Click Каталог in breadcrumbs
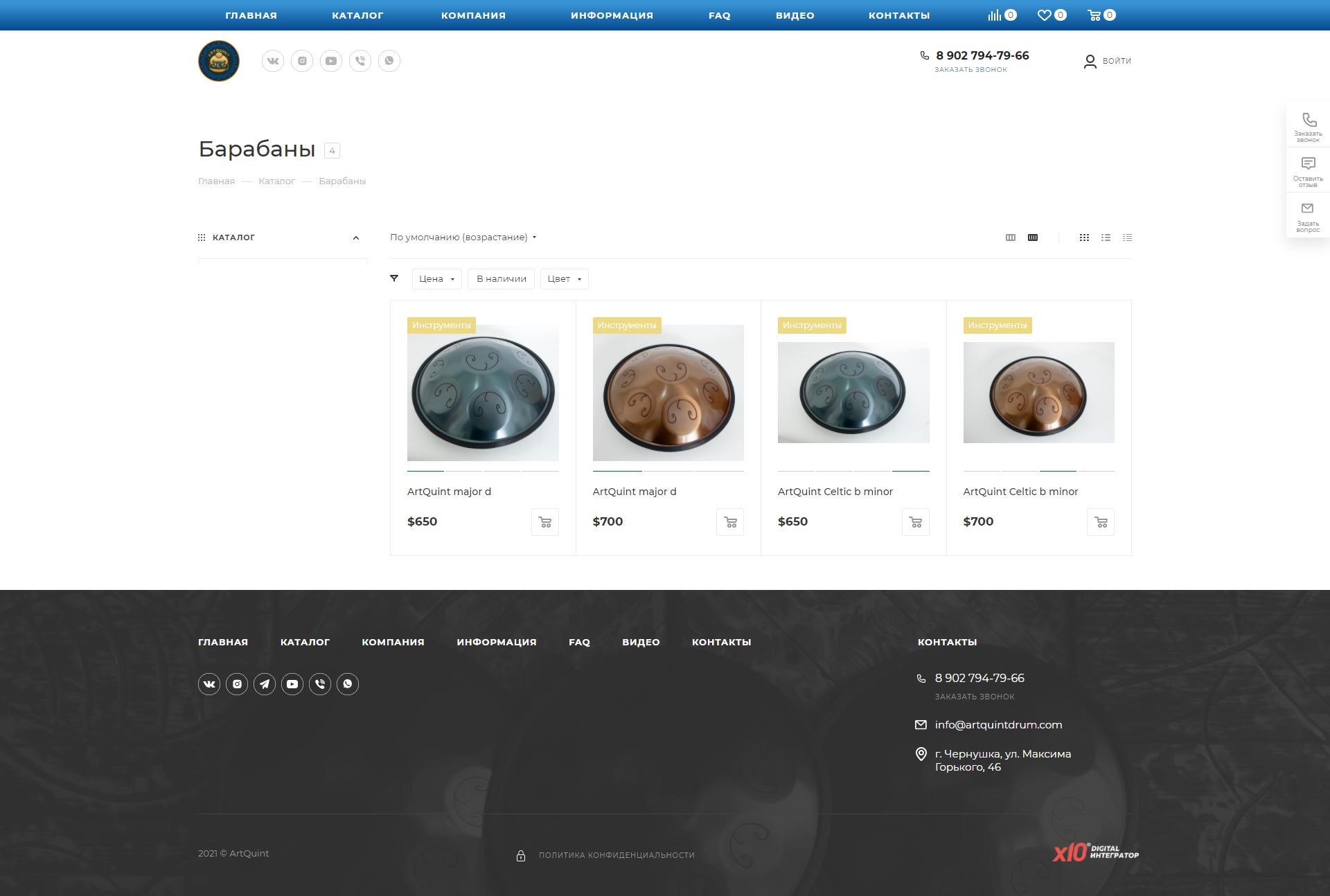Viewport: 1330px width, 896px height. [x=276, y=181]
